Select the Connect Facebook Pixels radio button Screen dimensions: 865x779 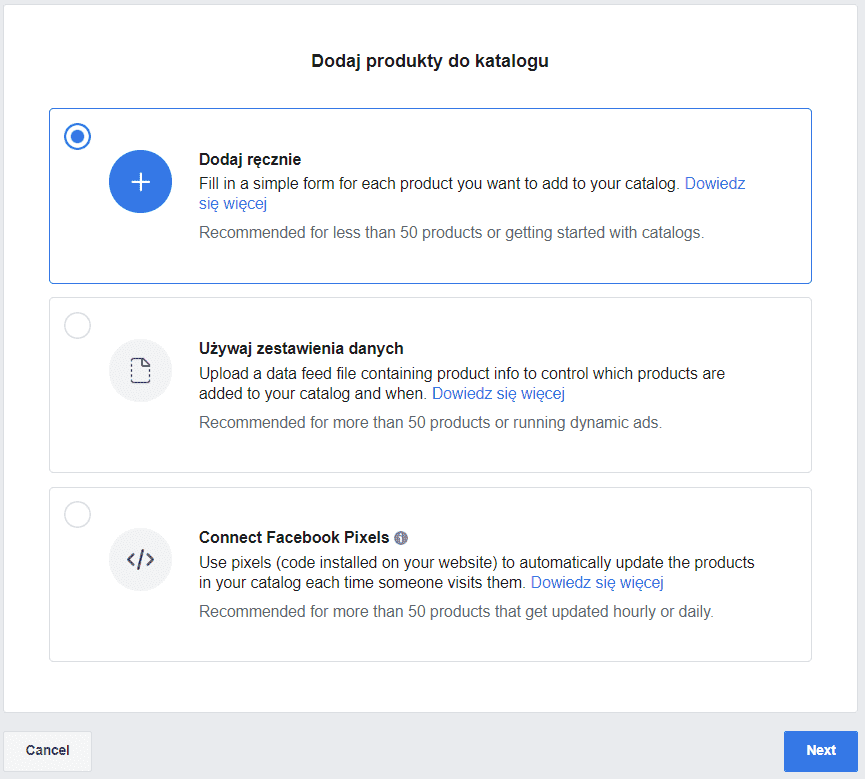click(77, 514)
